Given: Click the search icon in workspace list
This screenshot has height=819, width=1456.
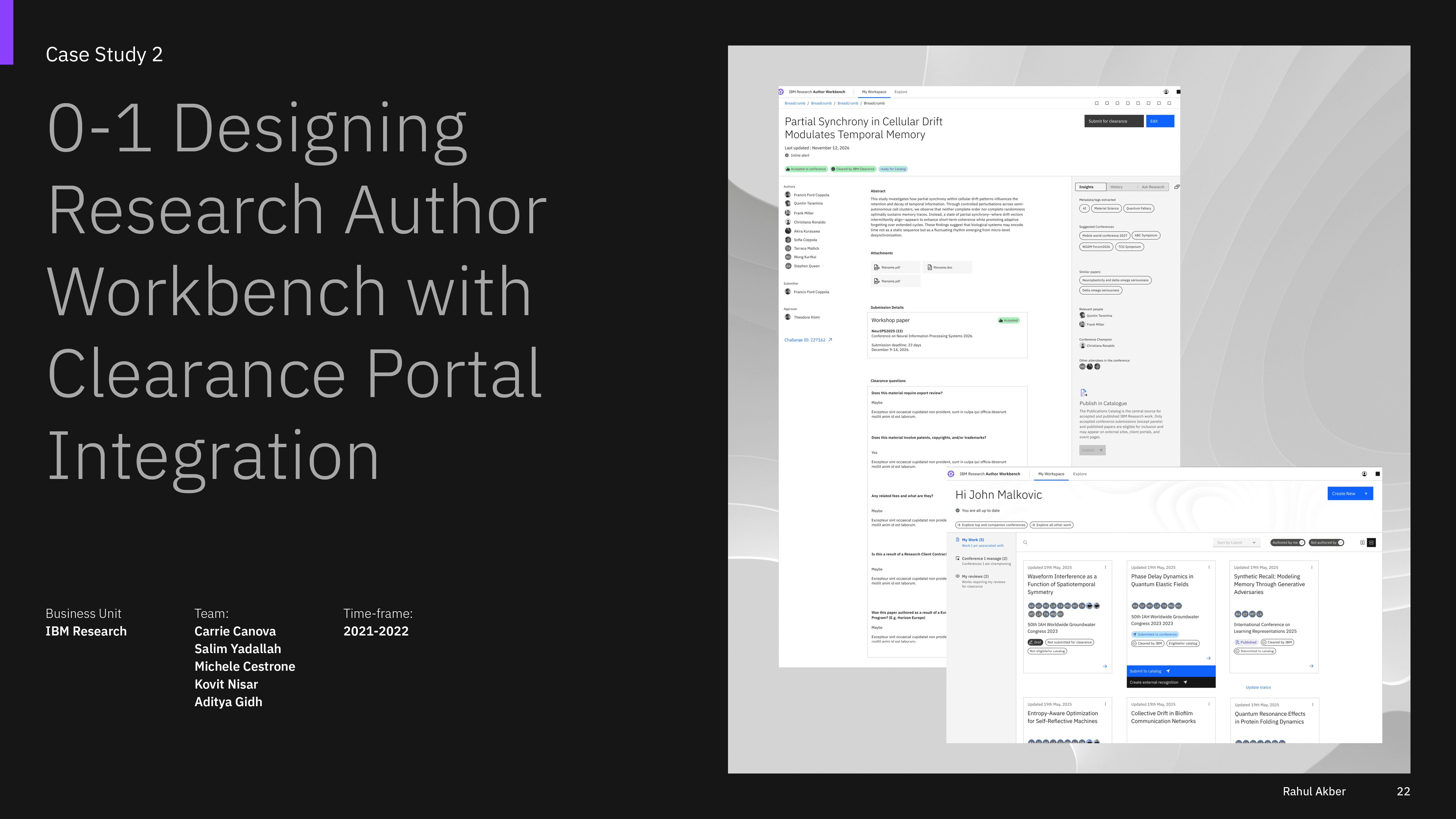Looking at the screenshot, I should 1025,543.
